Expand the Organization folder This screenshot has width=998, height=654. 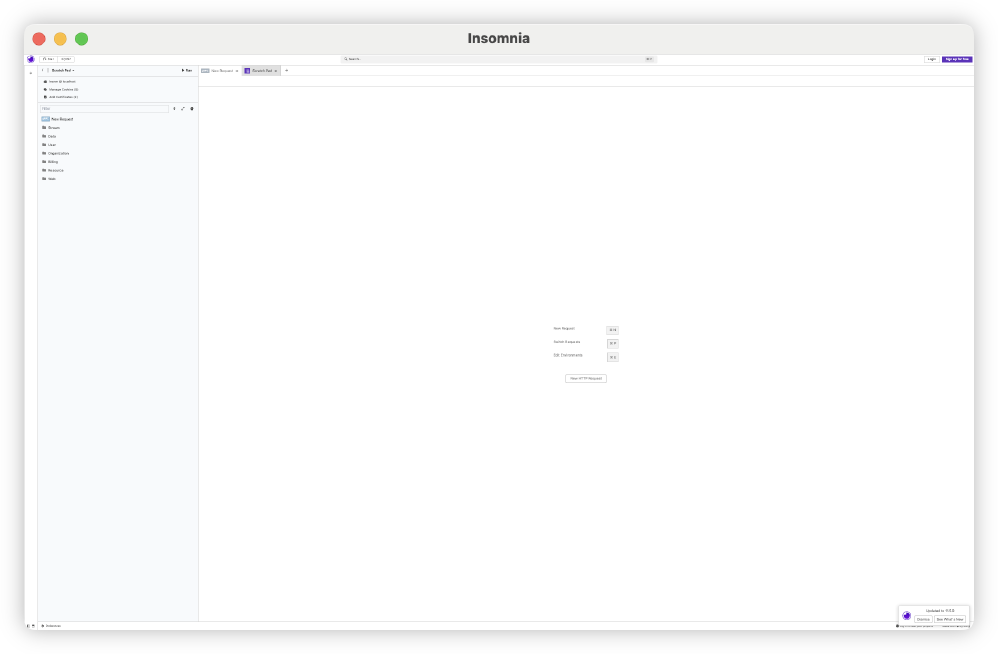coord(118,153)
